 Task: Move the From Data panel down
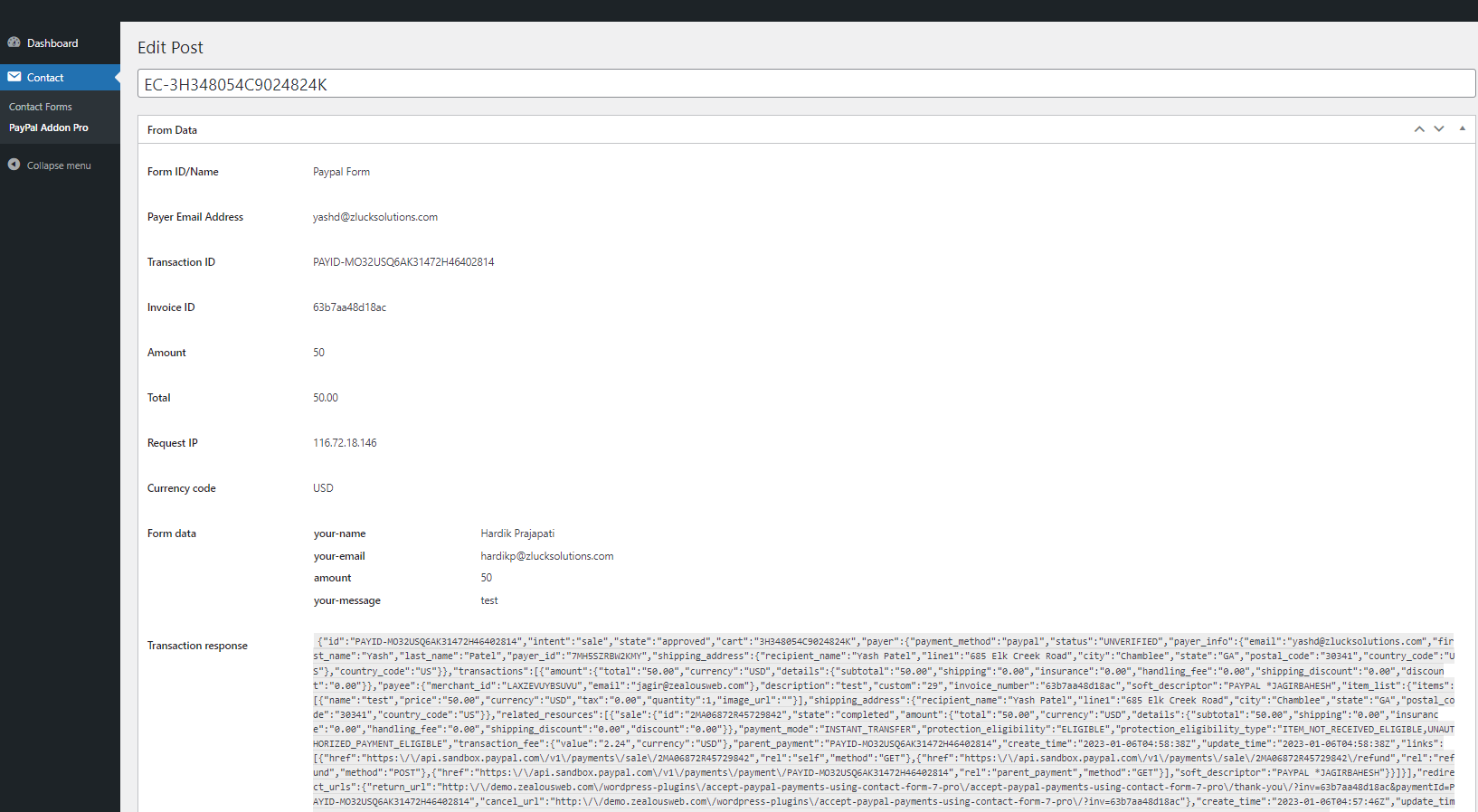pos(1439,129)
